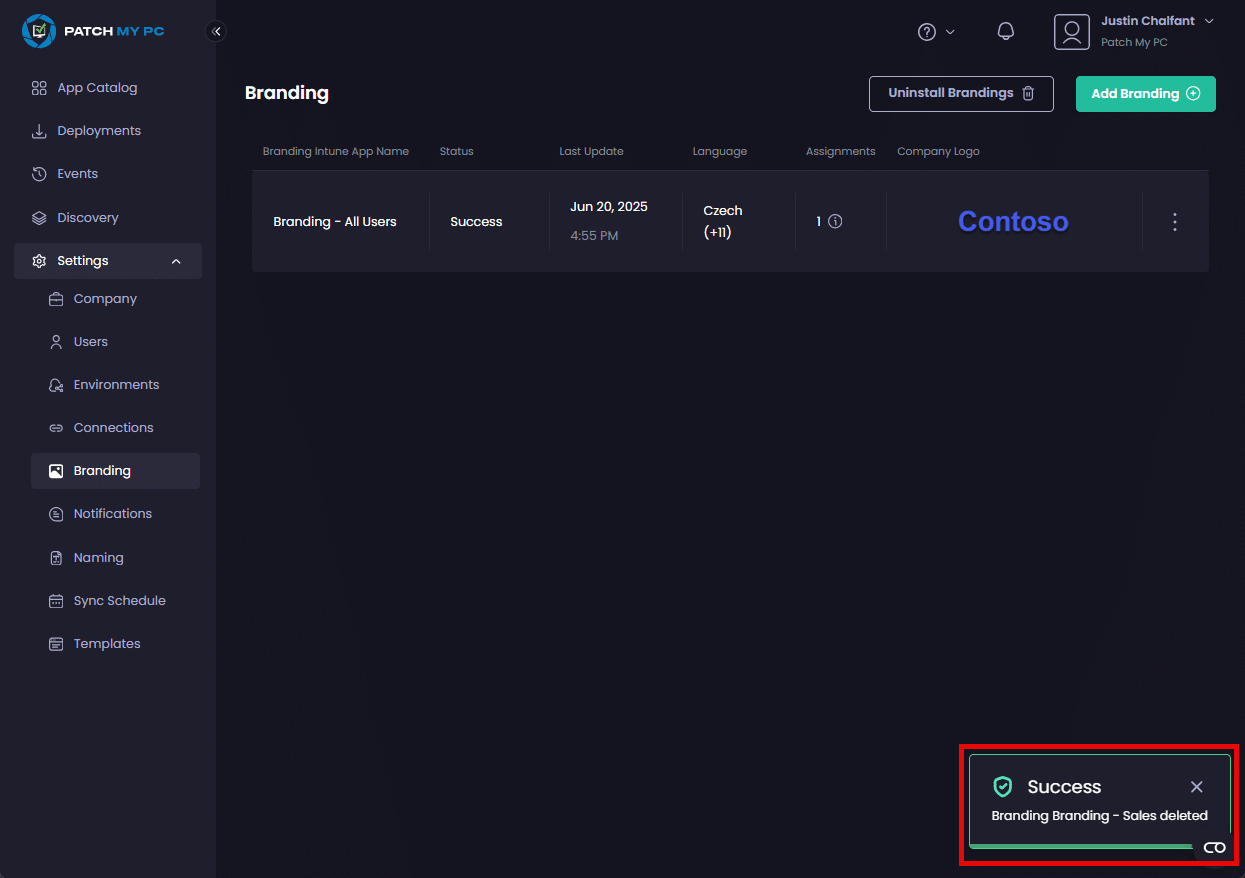Click the Contoso company logo
This screenshot has width=1245, height=878.
pyautogui.click(x=1012, y=222)
